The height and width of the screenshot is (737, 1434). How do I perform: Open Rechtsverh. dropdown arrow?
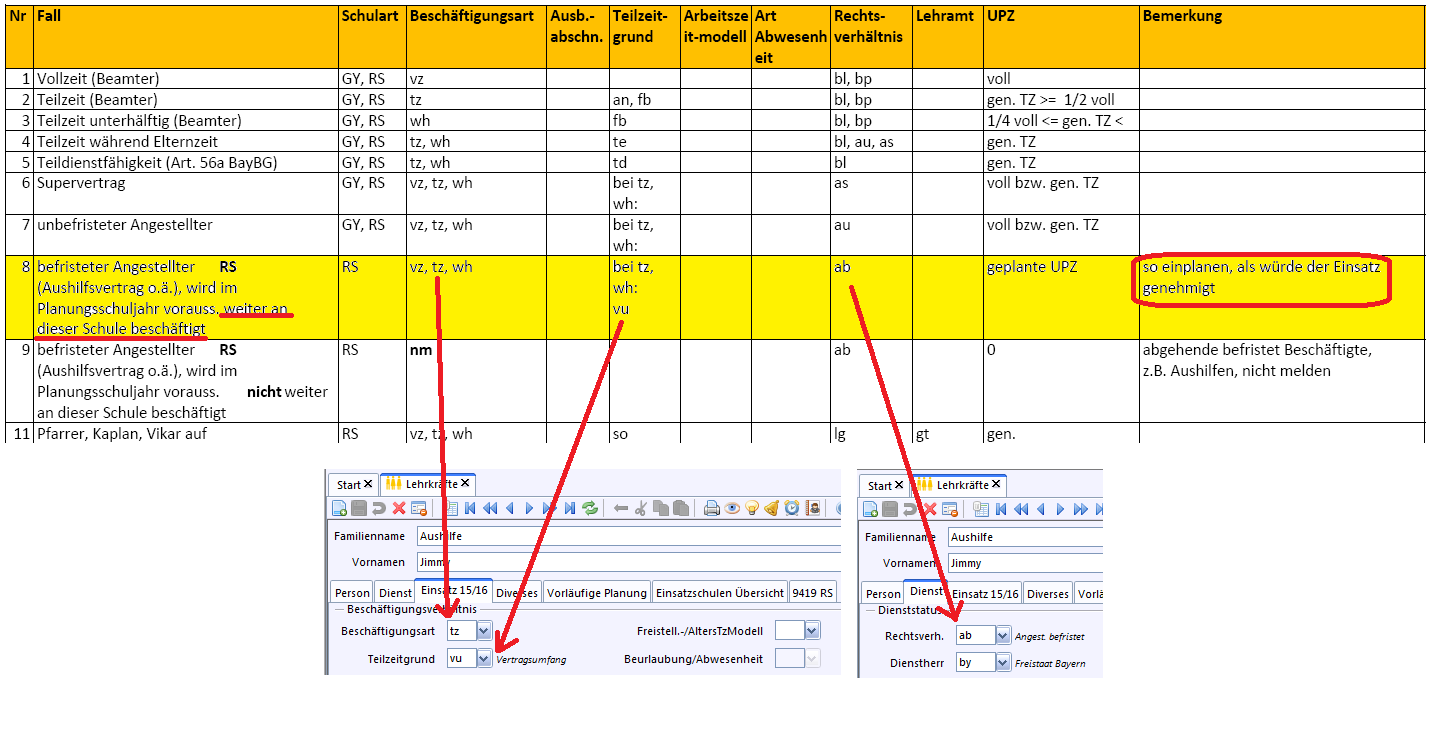[1003, 635]
